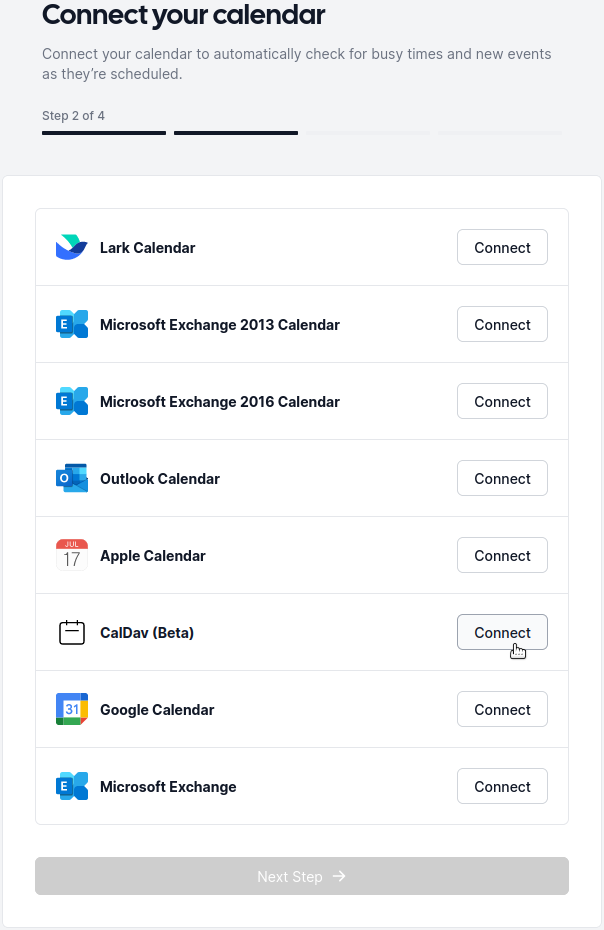This screenshot has width=604, height=930.
Task: Click the first step progress bar segment
Action: (104, 132)
